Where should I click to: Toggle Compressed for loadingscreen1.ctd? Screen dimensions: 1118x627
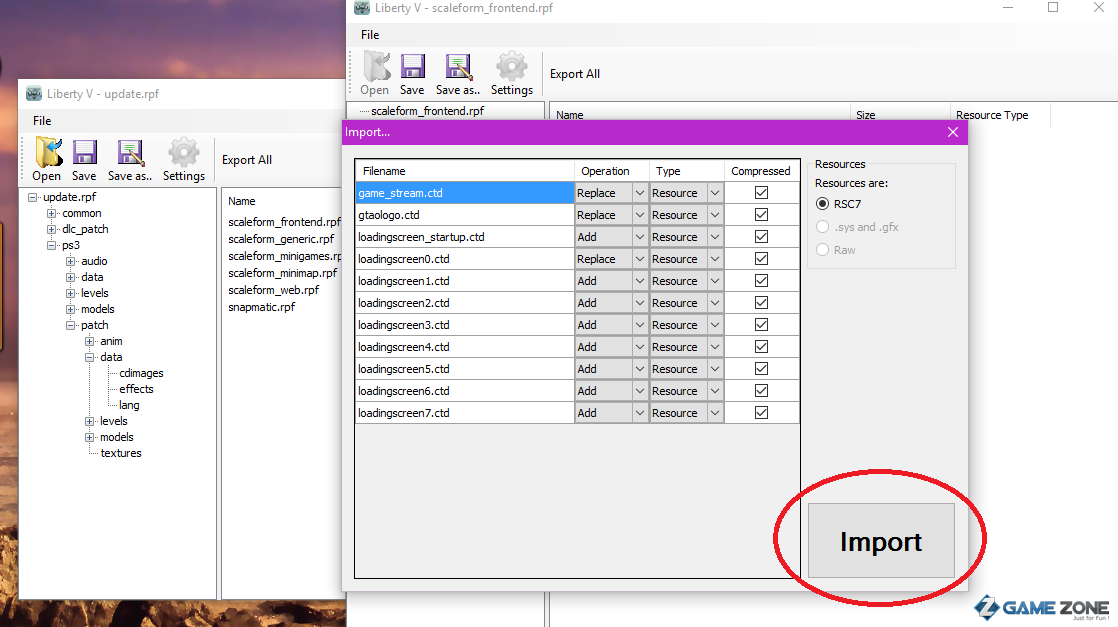(761, 281)
